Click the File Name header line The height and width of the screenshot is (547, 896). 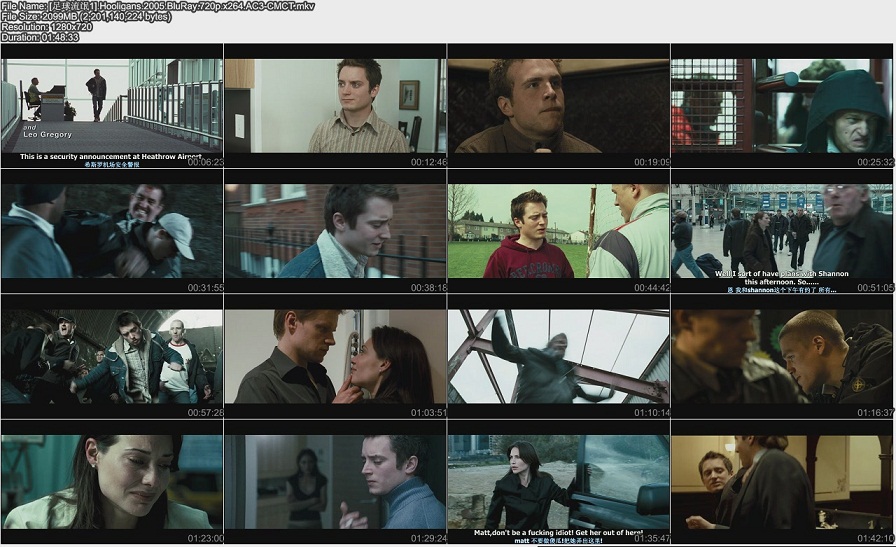(158, 6)
